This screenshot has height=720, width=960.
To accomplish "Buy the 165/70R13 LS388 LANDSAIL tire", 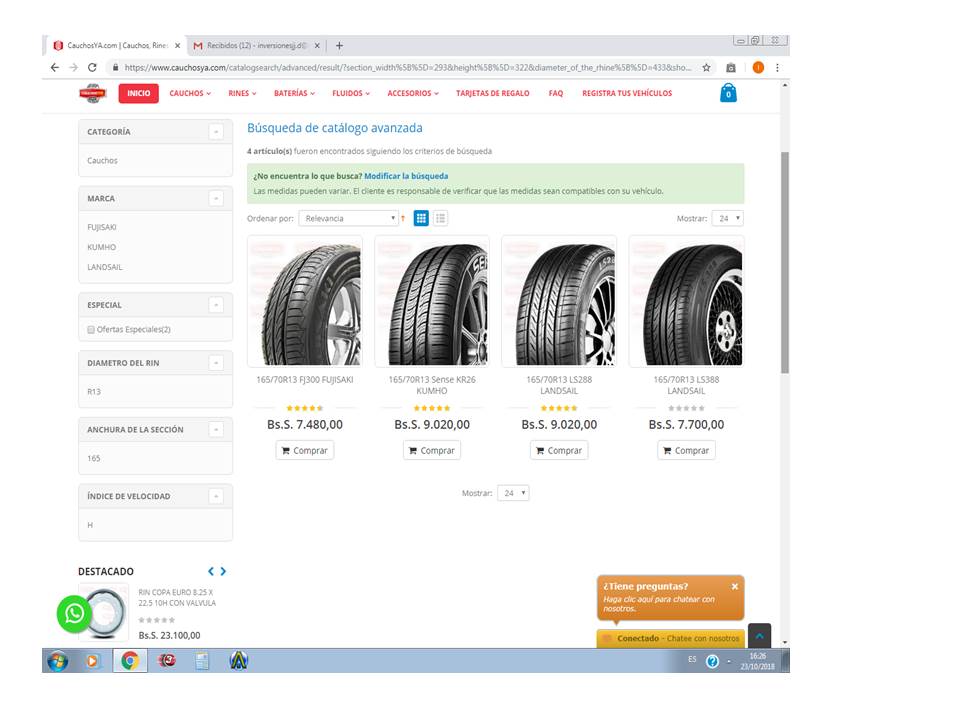I will tap(686, 450).
